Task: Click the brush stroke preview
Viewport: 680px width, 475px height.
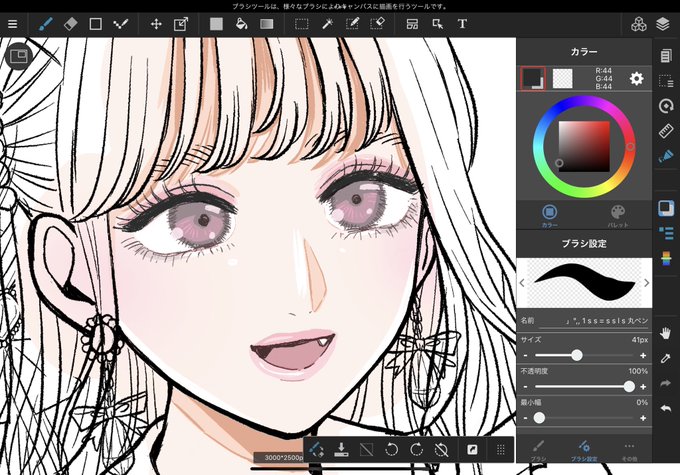Action: point(584,283)
